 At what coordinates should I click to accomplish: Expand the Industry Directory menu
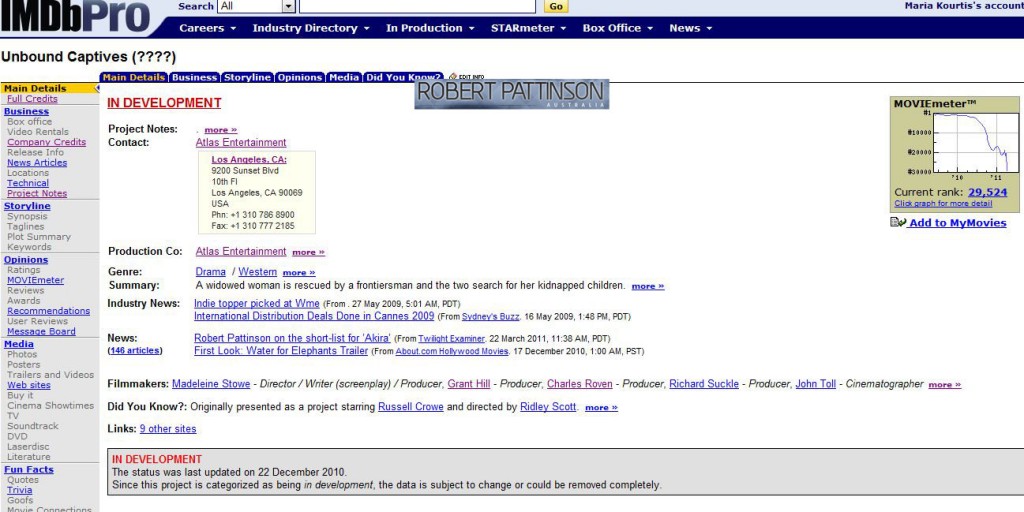tap(311, 28)
